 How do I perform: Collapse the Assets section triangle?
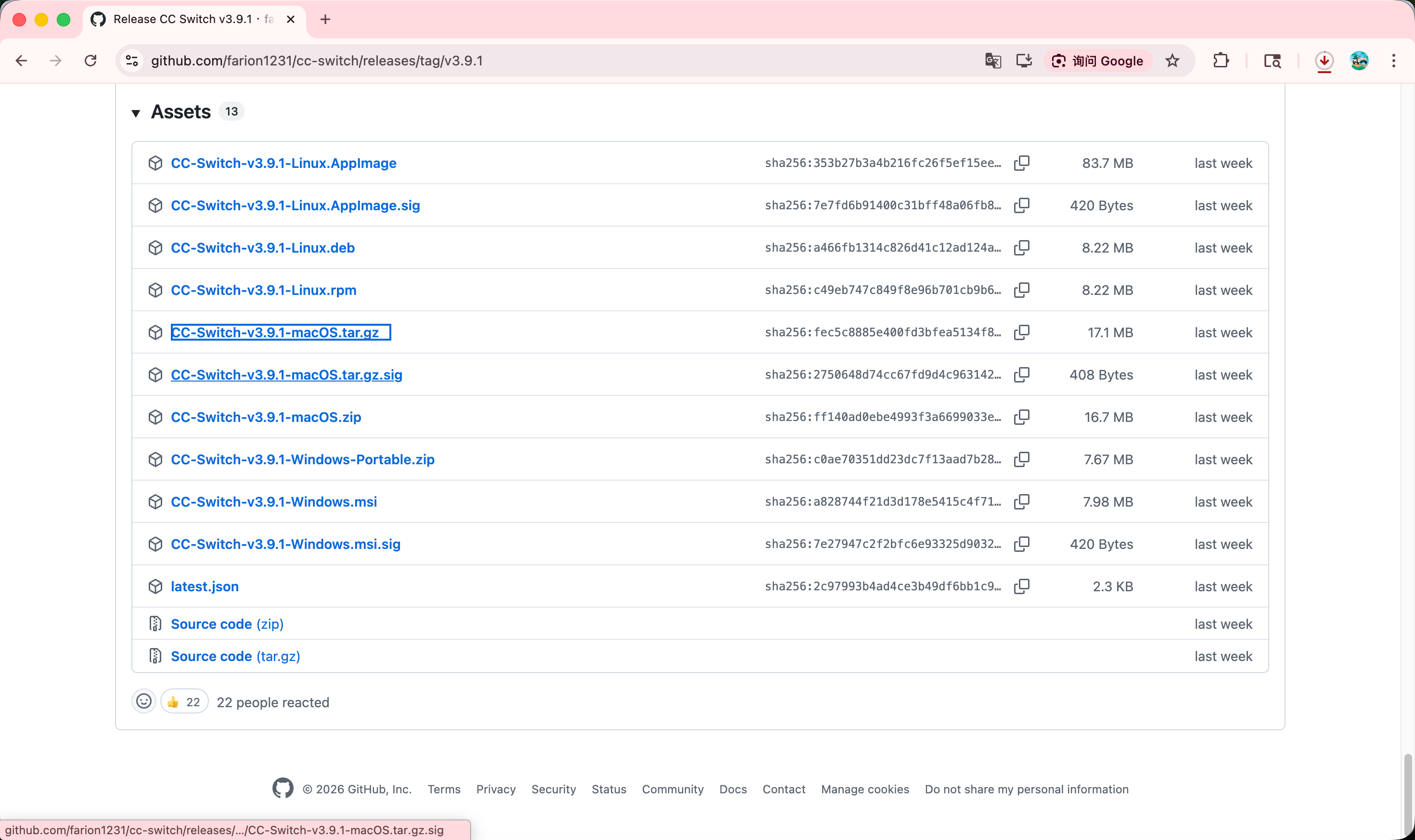point(136,113)
